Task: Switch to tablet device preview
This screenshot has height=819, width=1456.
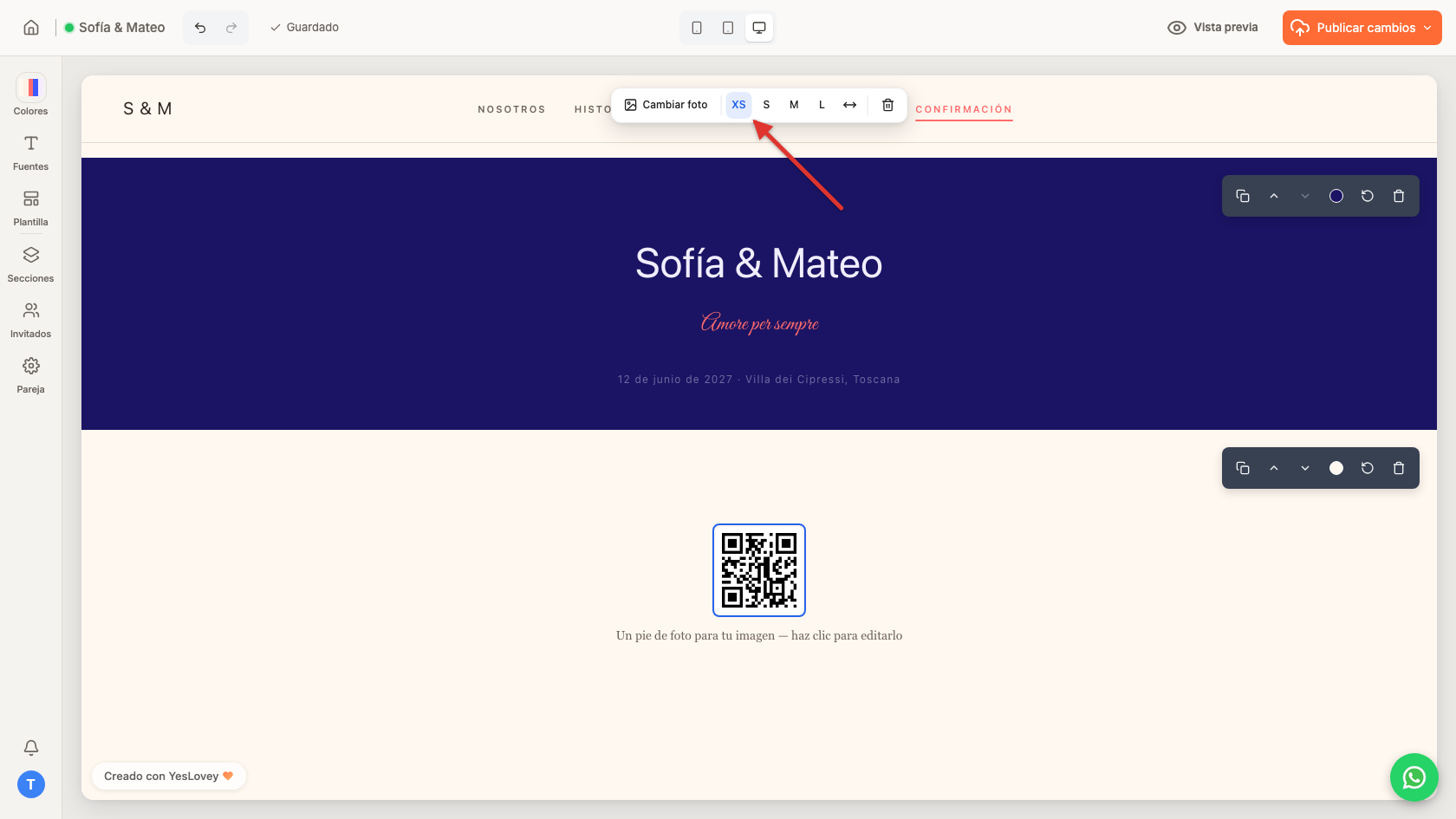Action: point(728,28)
